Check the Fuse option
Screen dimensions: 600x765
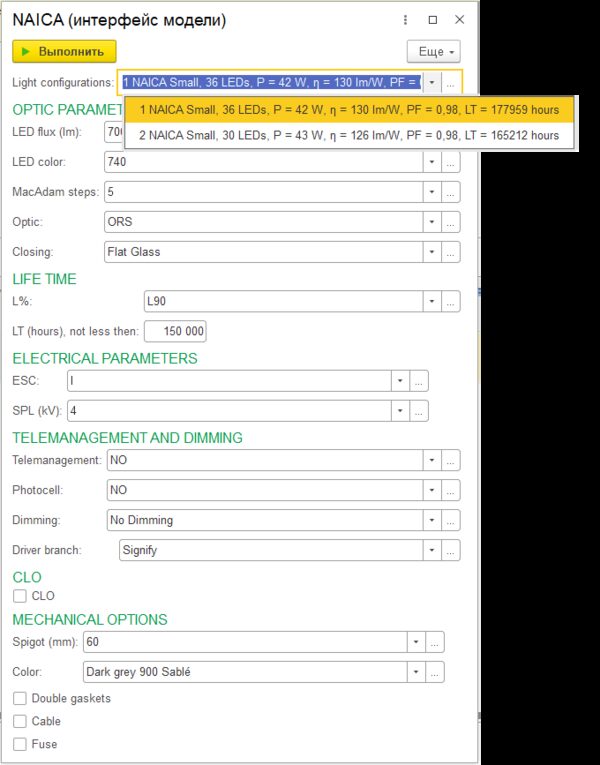[20, 744]
